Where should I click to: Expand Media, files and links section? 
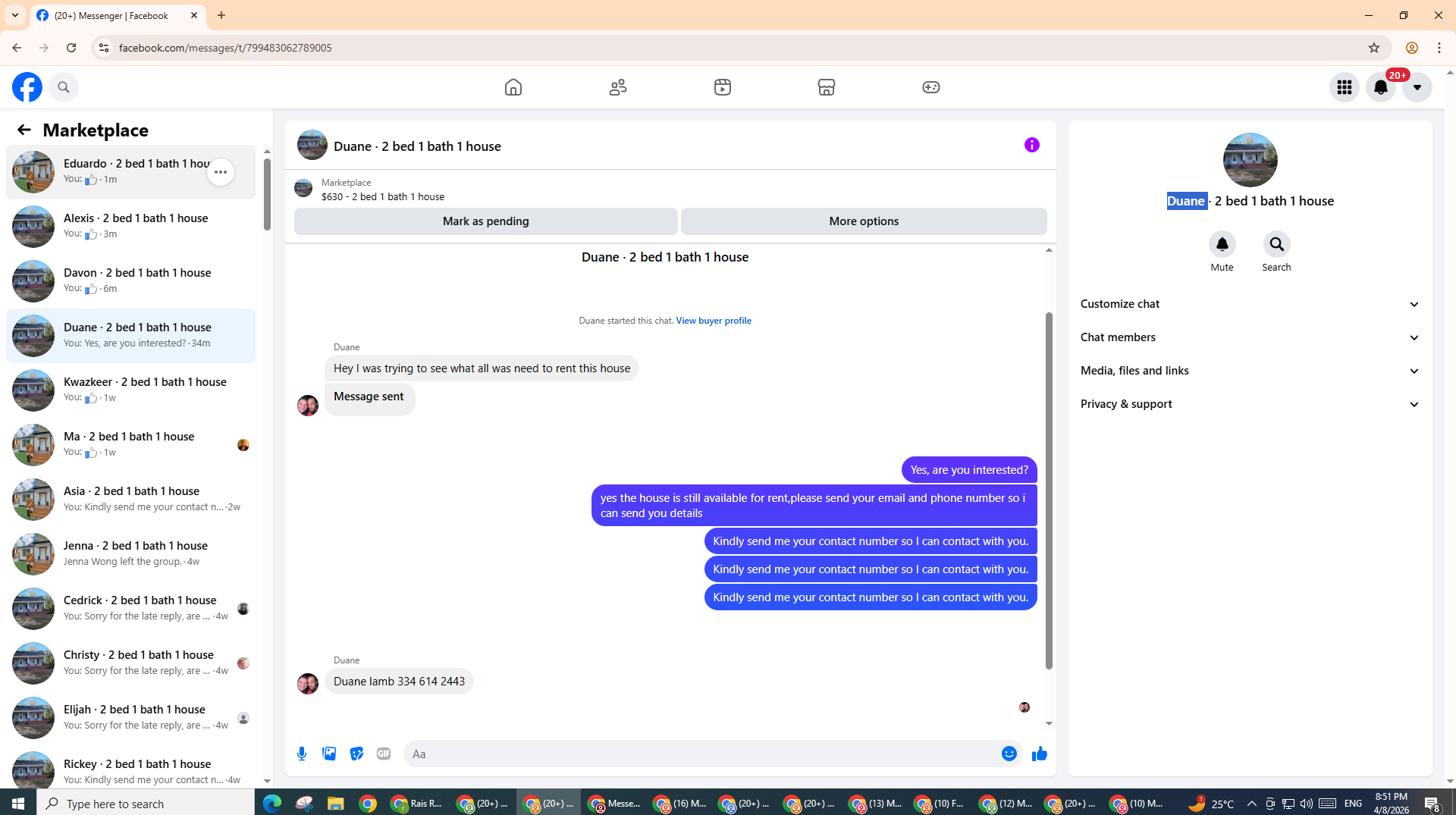[1250, 371]
